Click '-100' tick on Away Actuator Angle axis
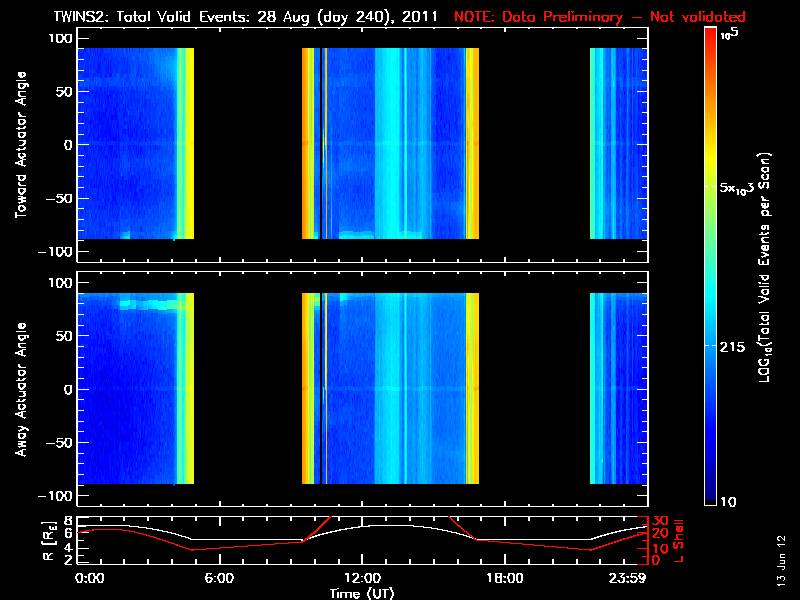The height and width of the screenshot is (600, 800). tap(56, 496)
